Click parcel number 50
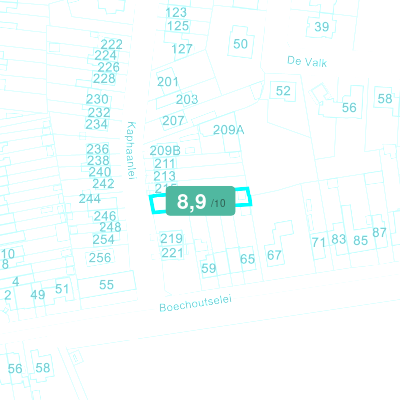The width and height of the screenshot is (400, 400). 240,44
